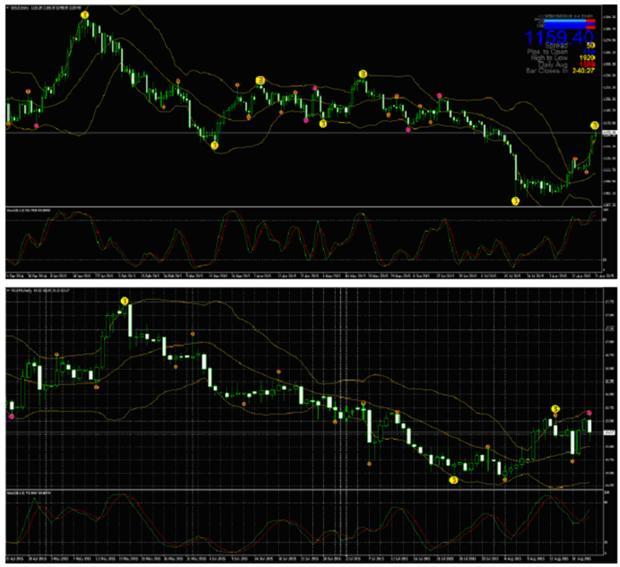Click the yellow marker atop the lower chart's highest candle
This screenshot has width=620, height=567.
click(125, 301)
